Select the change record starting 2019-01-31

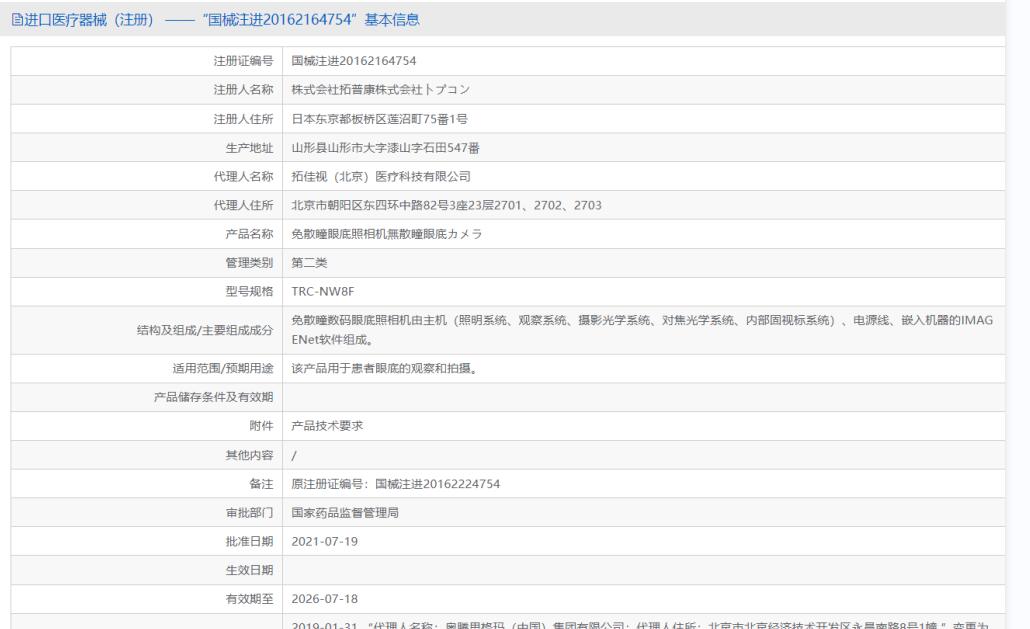(x=640, y=624)
